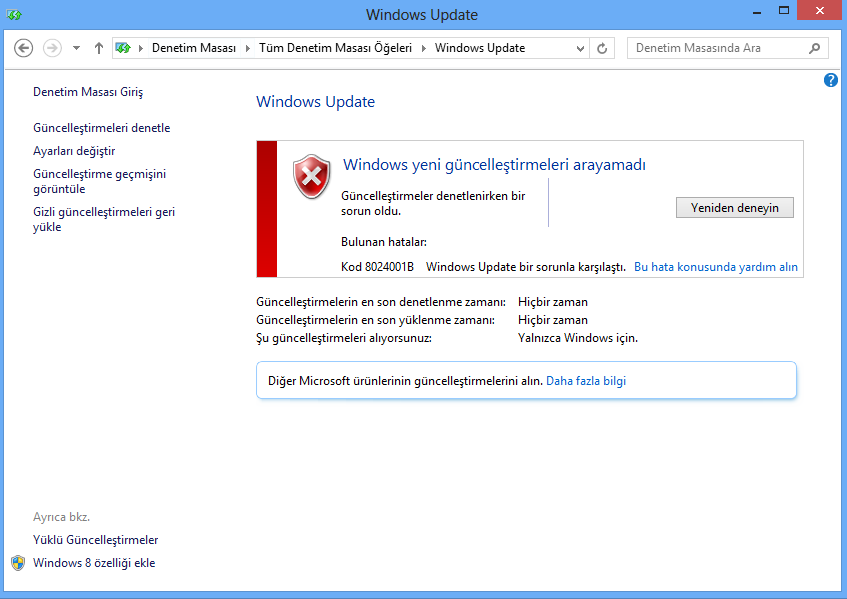Viewport: 847px width, 599px height.
Task: Open recent locations dropdown arrow
Action: pyautogui.click(x=77, y=48)
